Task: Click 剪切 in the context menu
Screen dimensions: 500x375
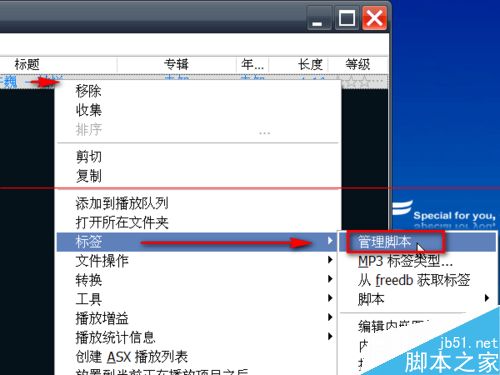Action: point(199,157)
